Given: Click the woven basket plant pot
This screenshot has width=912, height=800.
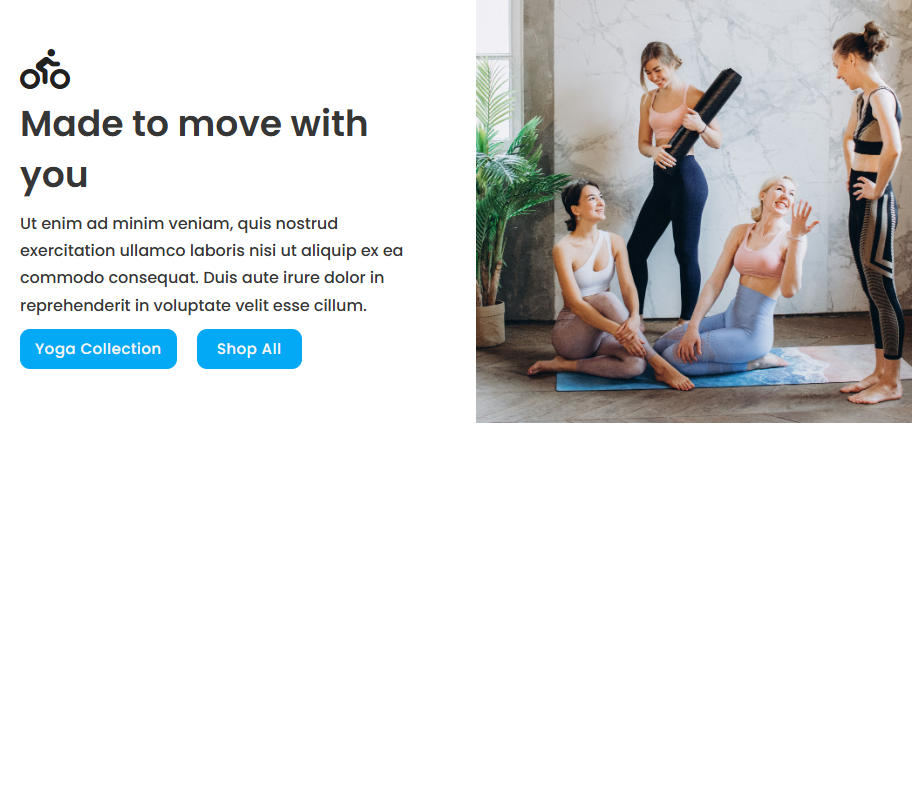Looking at the screenshot, I should click(x=490, y=325).
